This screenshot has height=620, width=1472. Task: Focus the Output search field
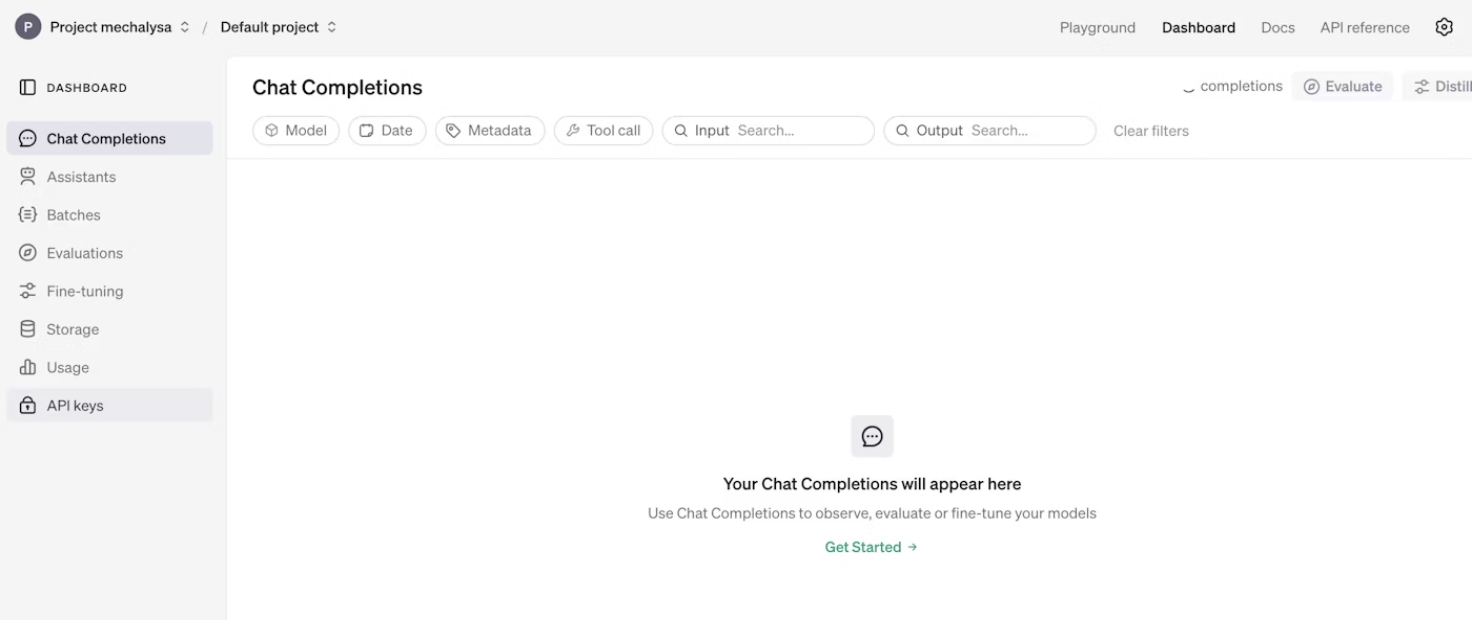[990, 131]
